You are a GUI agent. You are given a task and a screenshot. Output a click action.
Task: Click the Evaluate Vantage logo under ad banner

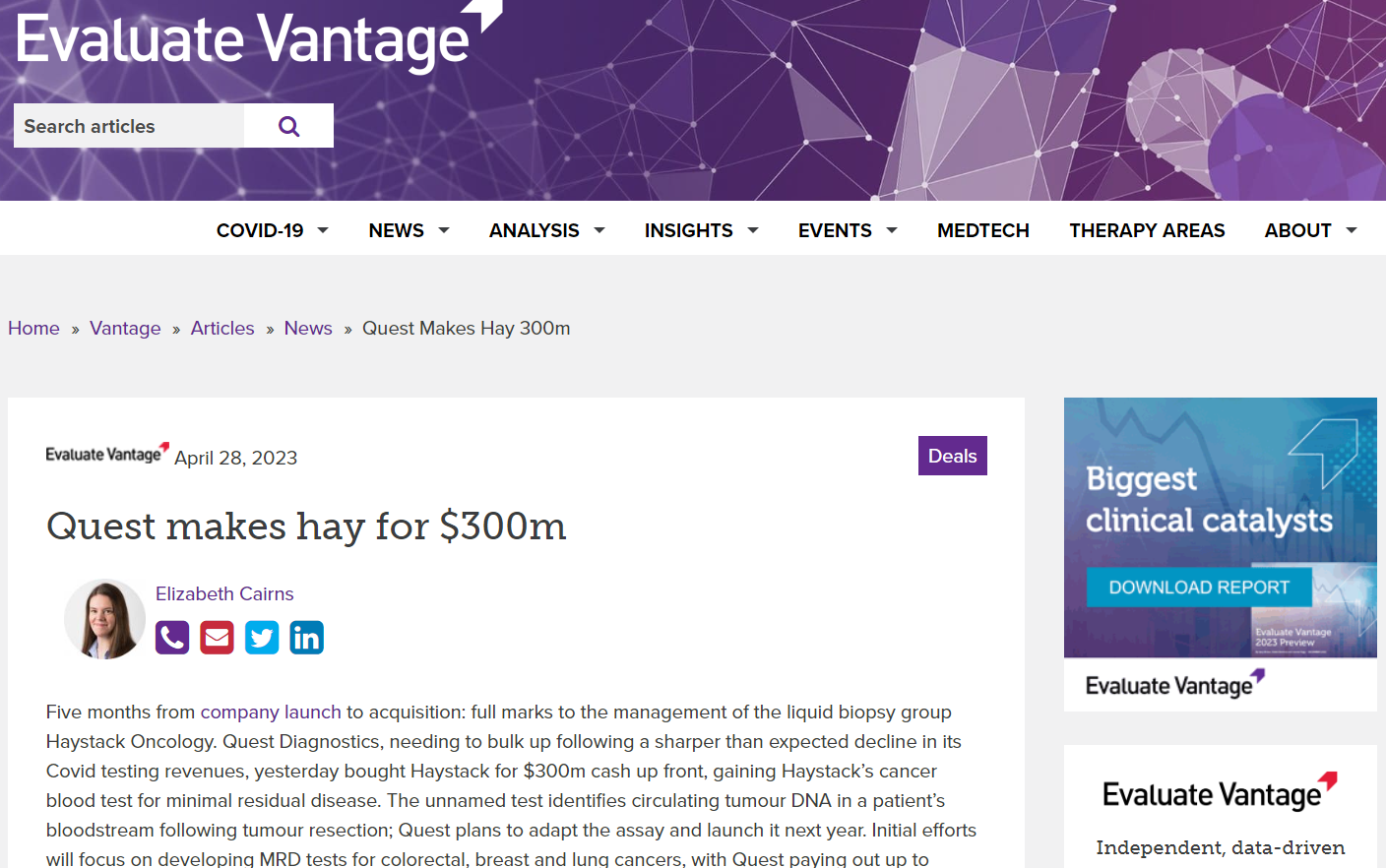point(1174,684)
